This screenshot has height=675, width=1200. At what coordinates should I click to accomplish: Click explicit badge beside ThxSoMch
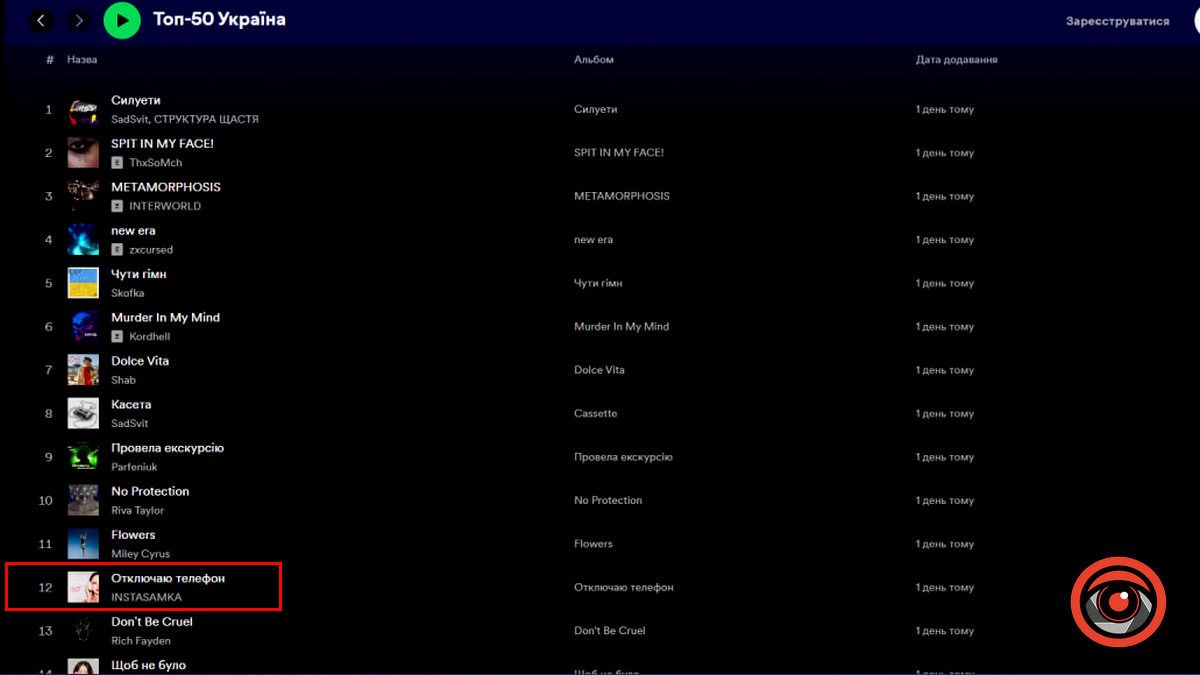coord(117,163)
